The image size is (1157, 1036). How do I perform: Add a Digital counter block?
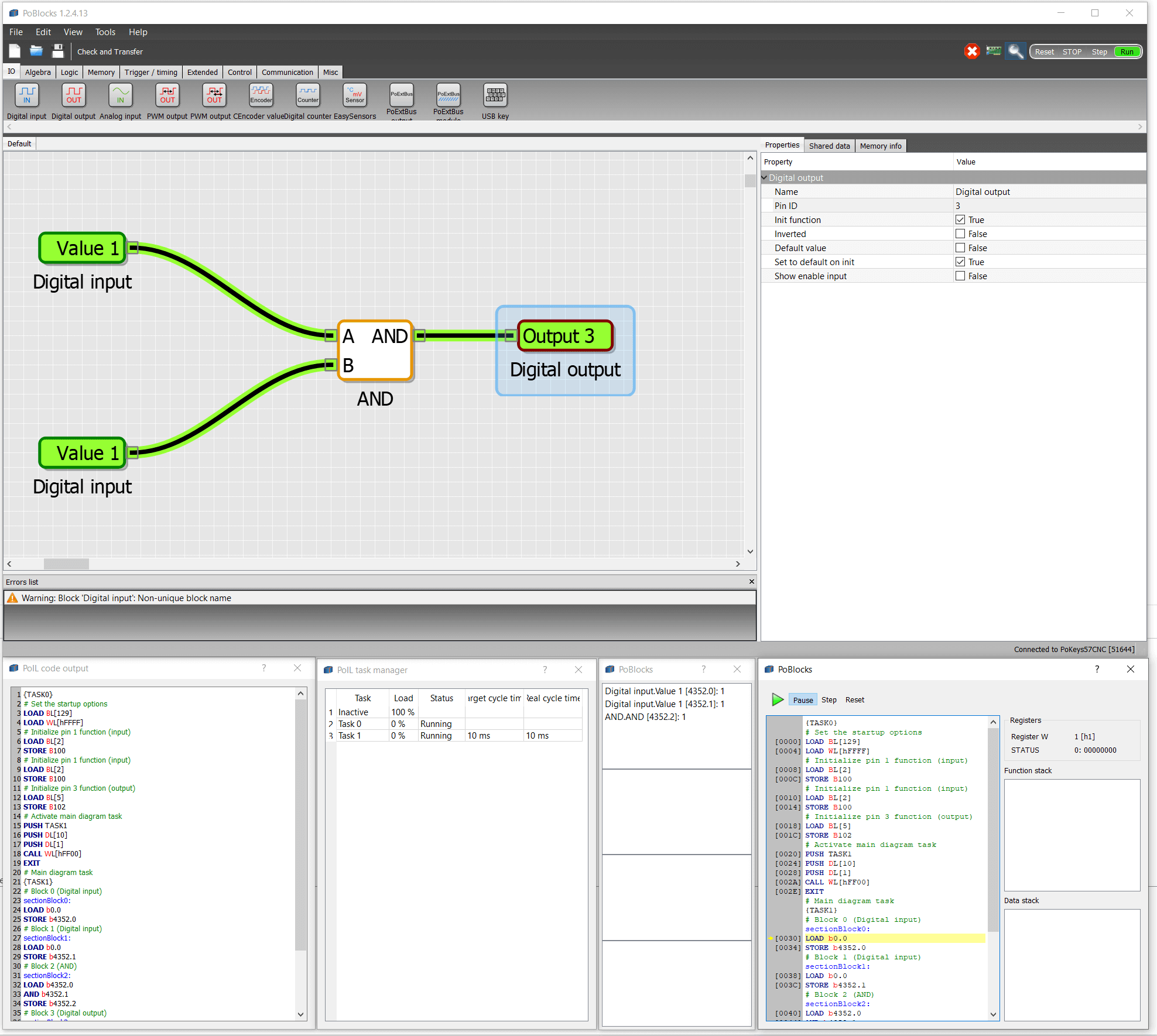coord(308,95)
